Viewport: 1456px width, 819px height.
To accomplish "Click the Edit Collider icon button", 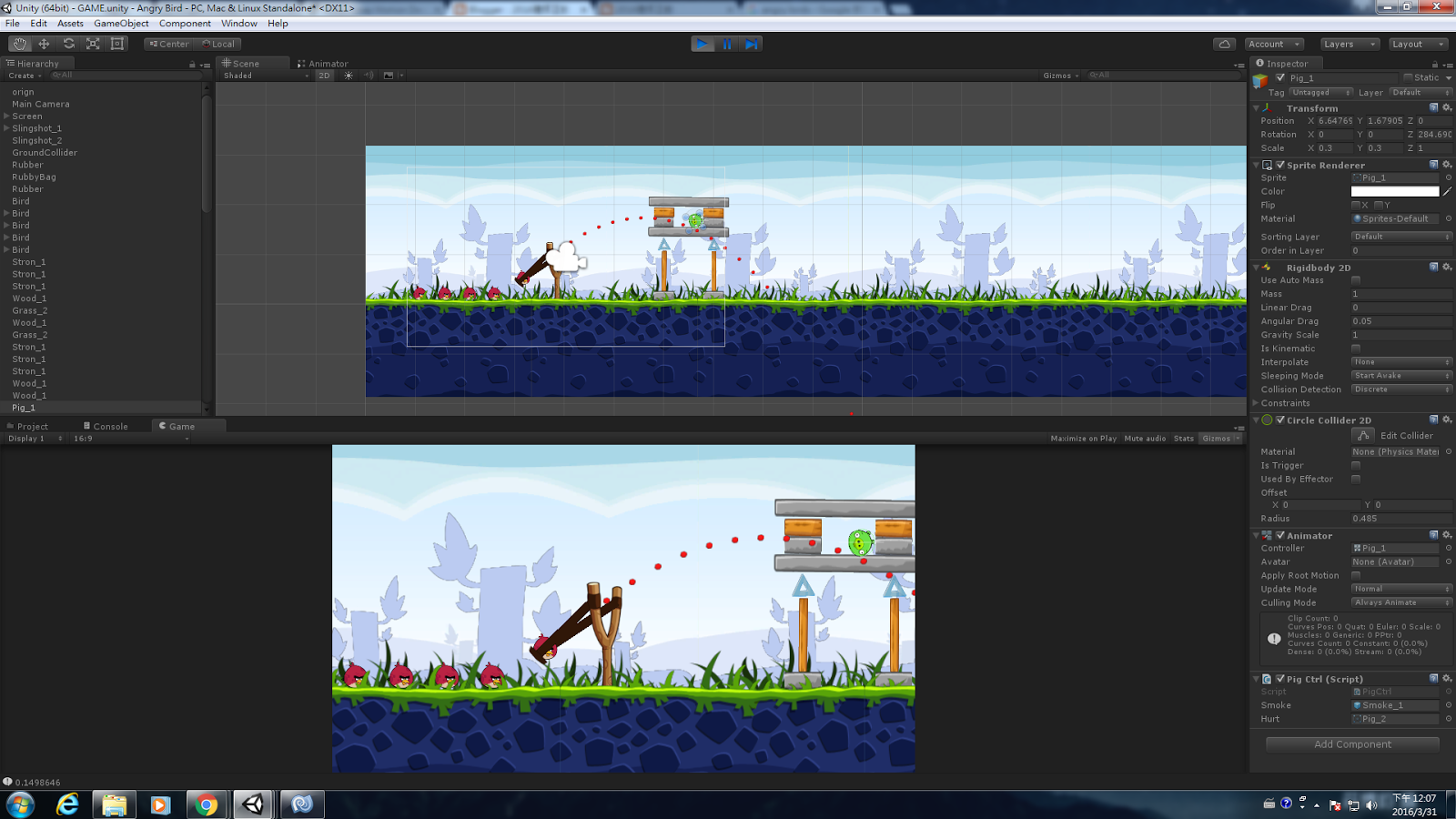I will point(1363,435).
